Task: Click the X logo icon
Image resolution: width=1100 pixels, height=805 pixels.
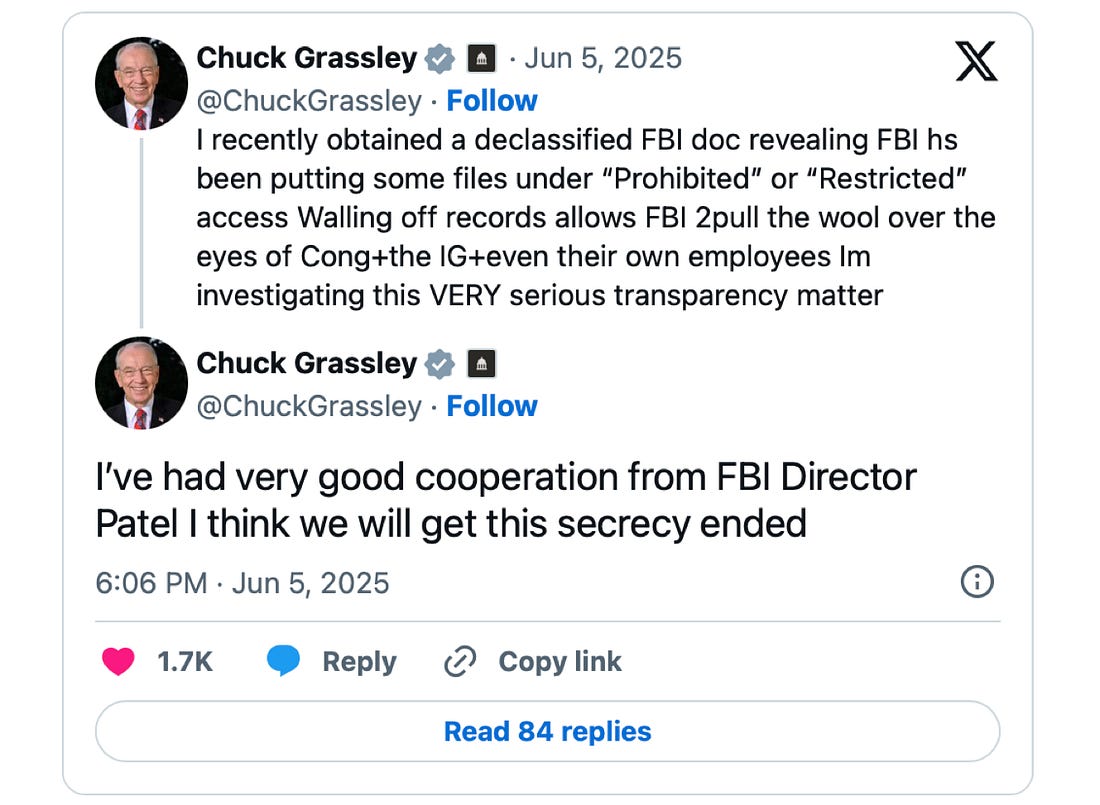Action: tap(976, 63)
